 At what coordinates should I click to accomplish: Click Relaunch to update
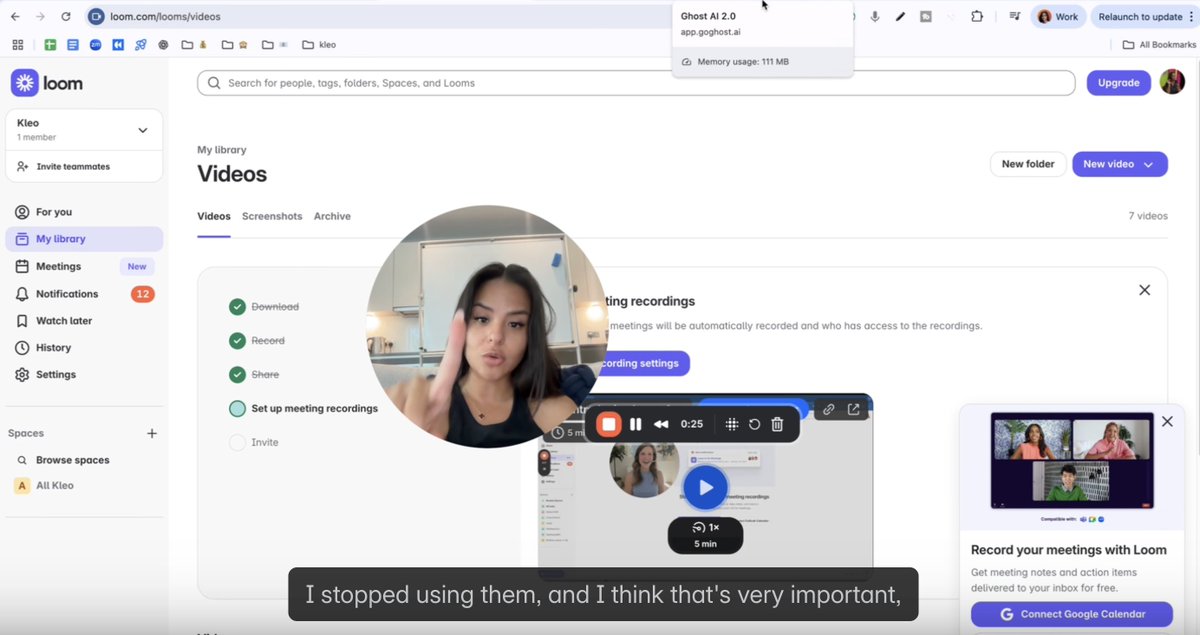click(x=1143, y=16)
